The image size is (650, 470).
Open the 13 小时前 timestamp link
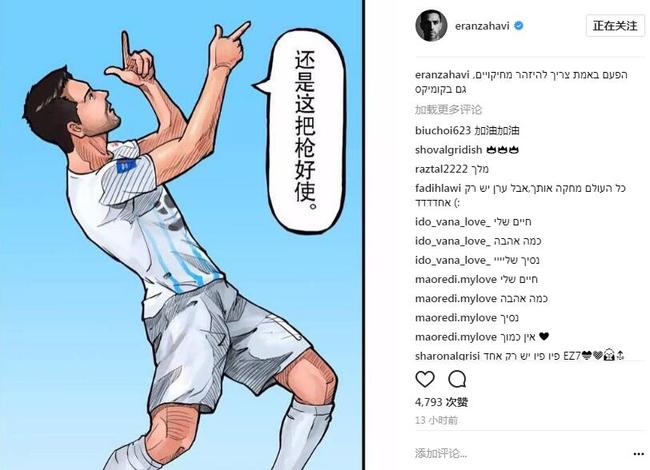click(436, 420)
